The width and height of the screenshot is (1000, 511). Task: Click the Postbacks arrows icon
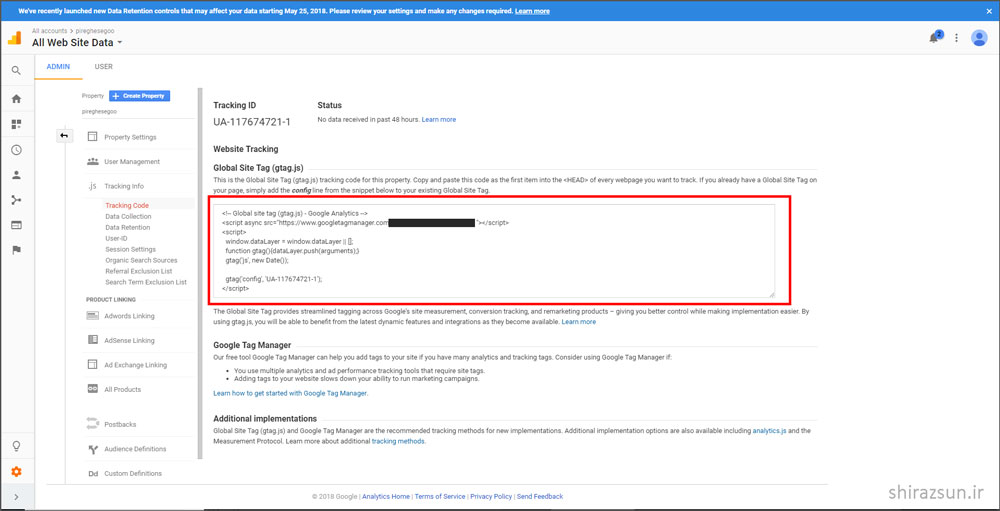pos(92,424)
